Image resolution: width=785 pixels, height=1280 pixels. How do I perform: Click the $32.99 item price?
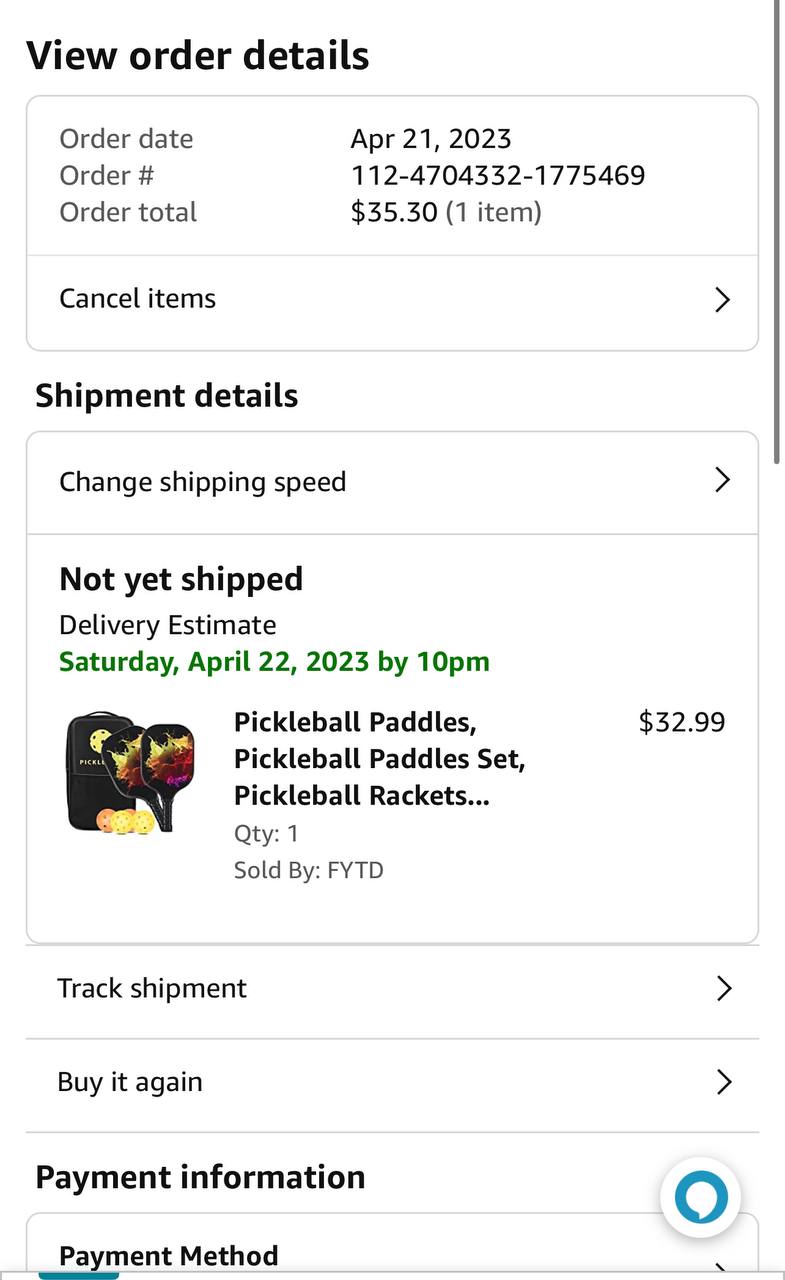coord(682,722)
